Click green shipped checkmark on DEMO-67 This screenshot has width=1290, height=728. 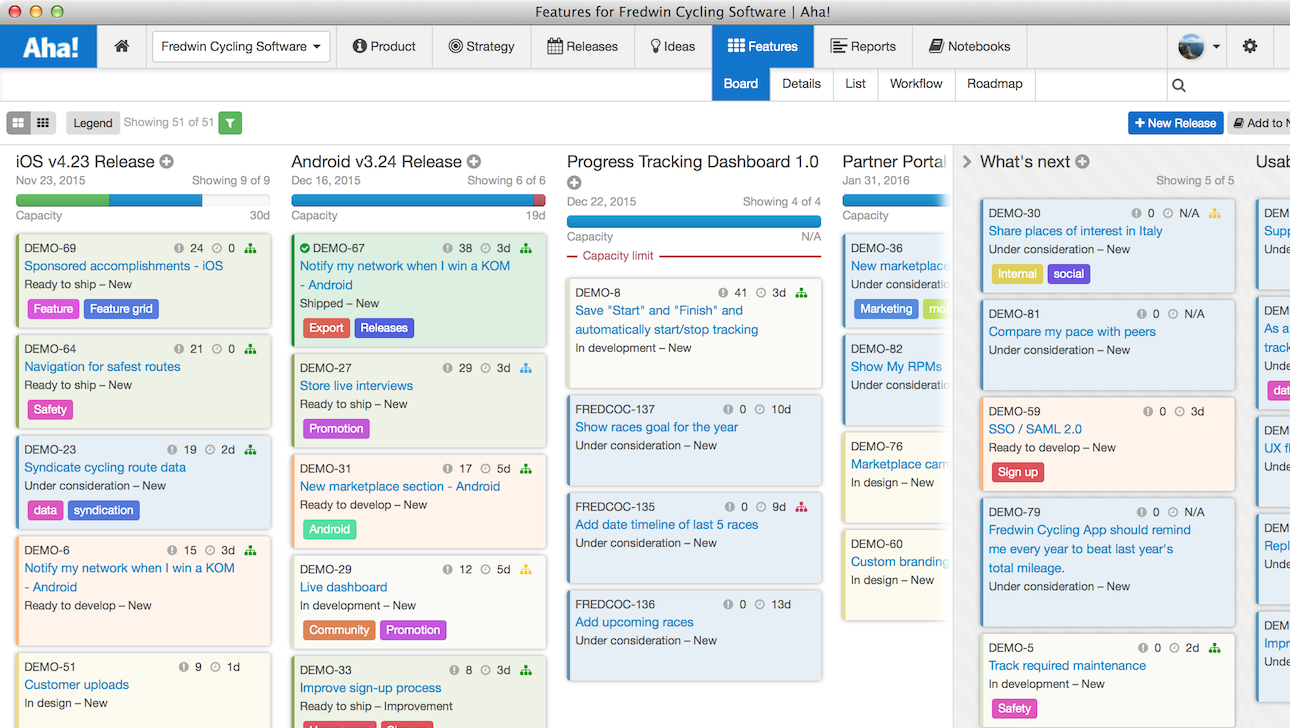click(x=305, y=248)
